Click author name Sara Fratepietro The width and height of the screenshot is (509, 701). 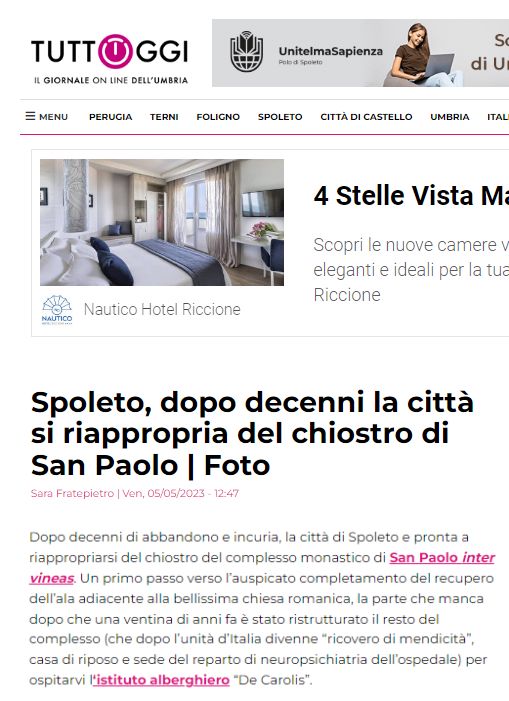click(72, 494)
